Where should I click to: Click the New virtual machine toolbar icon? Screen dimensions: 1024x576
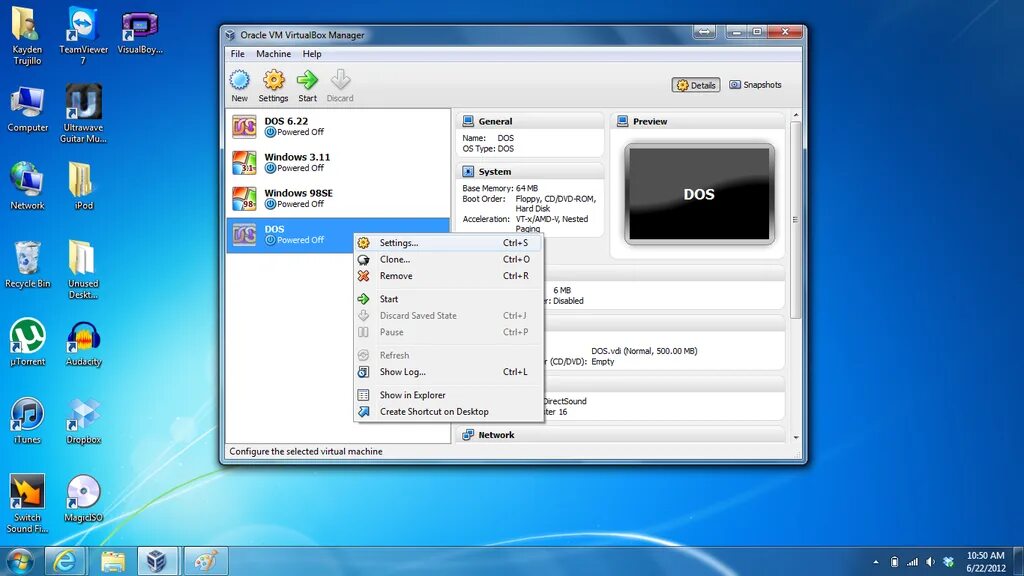tap(240, 86)
